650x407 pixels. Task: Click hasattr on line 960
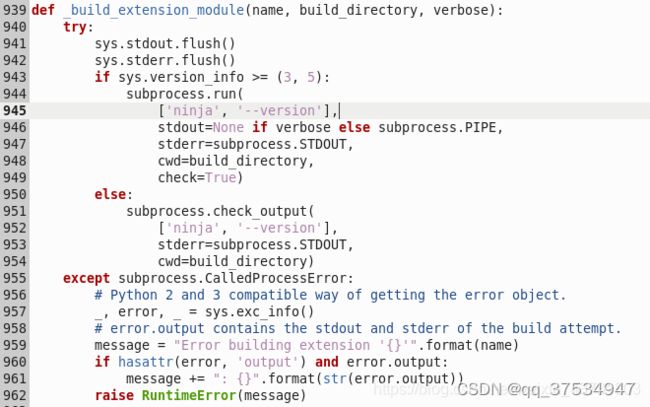146,362
